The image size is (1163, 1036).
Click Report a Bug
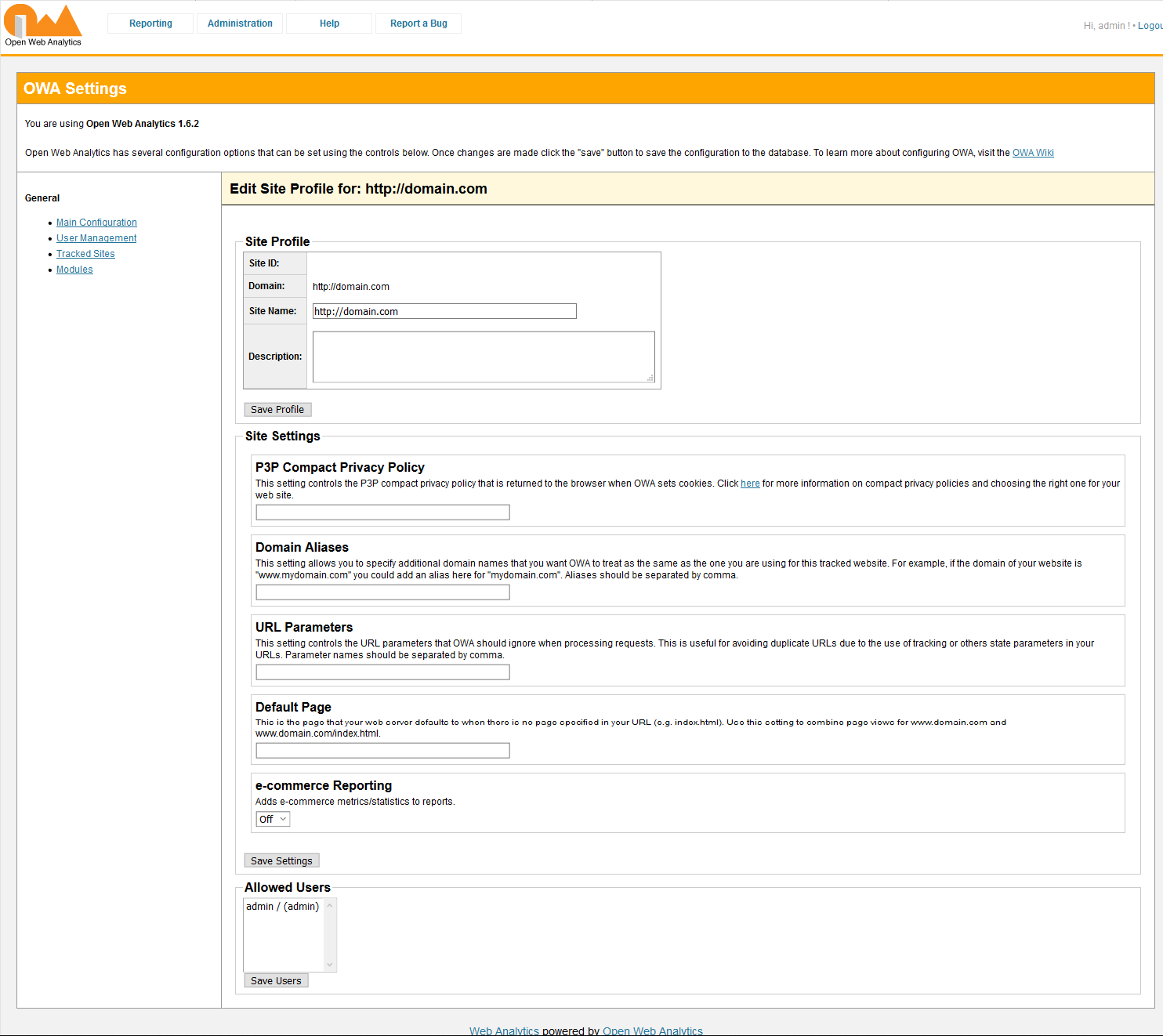pyautogui.click(x=418, y=24)
